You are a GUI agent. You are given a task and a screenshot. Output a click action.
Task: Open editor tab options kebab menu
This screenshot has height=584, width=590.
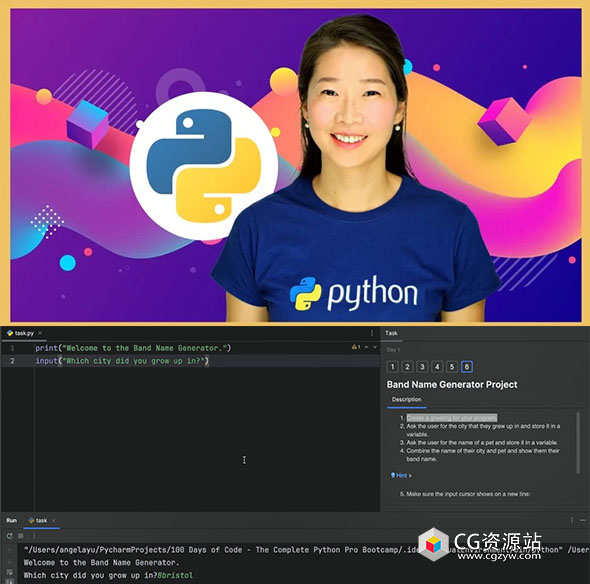tap(372, 333)
